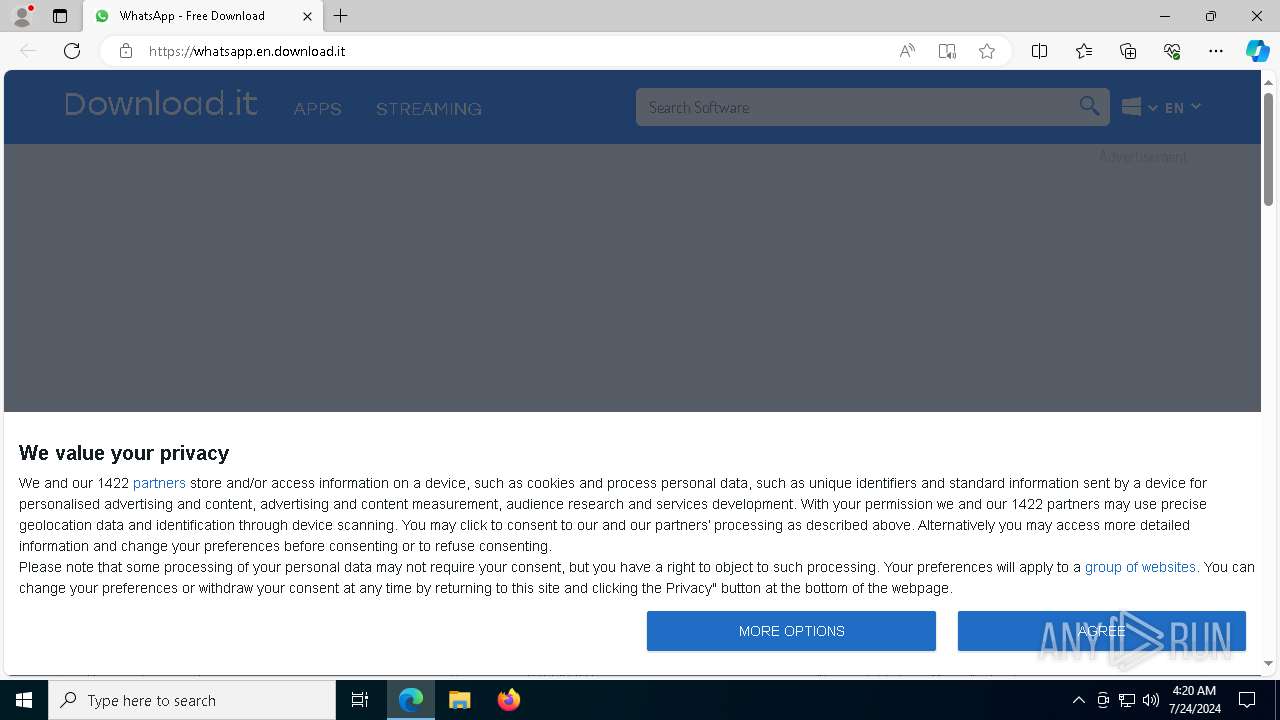Switch to Microsoft Edge taskbar icon
The image size is (1280, 720).
click(411, 700)
